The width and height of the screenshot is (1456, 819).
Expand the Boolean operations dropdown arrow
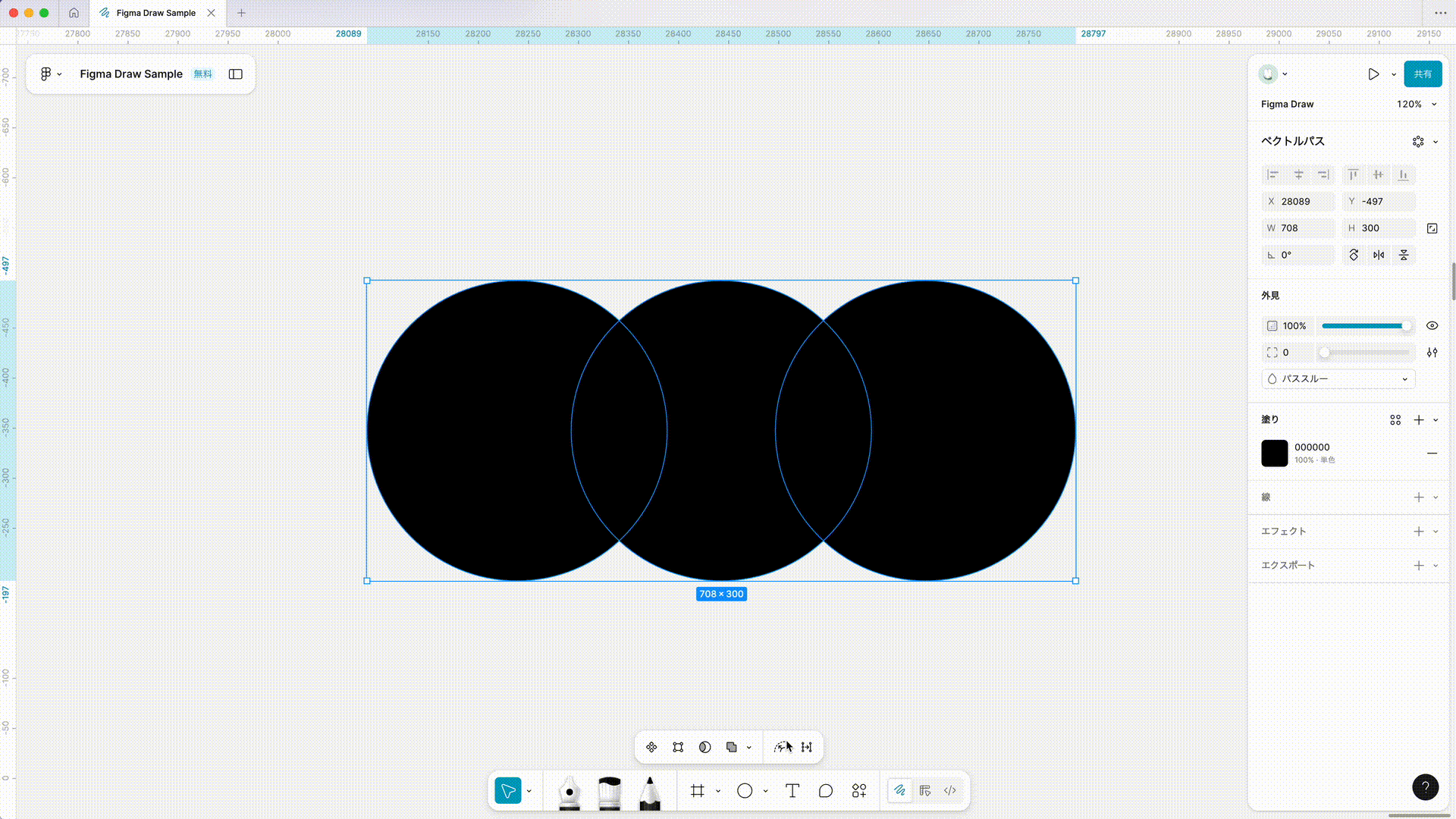pos(749,748)
